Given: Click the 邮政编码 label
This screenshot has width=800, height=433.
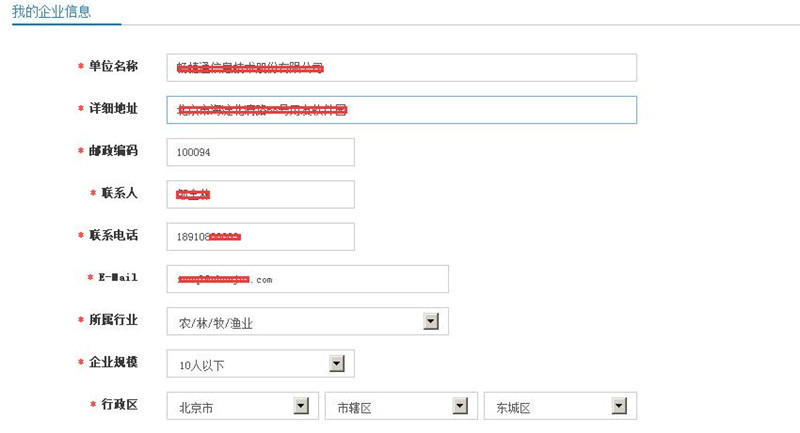Looking at the screenshot, I should [113, 150].
